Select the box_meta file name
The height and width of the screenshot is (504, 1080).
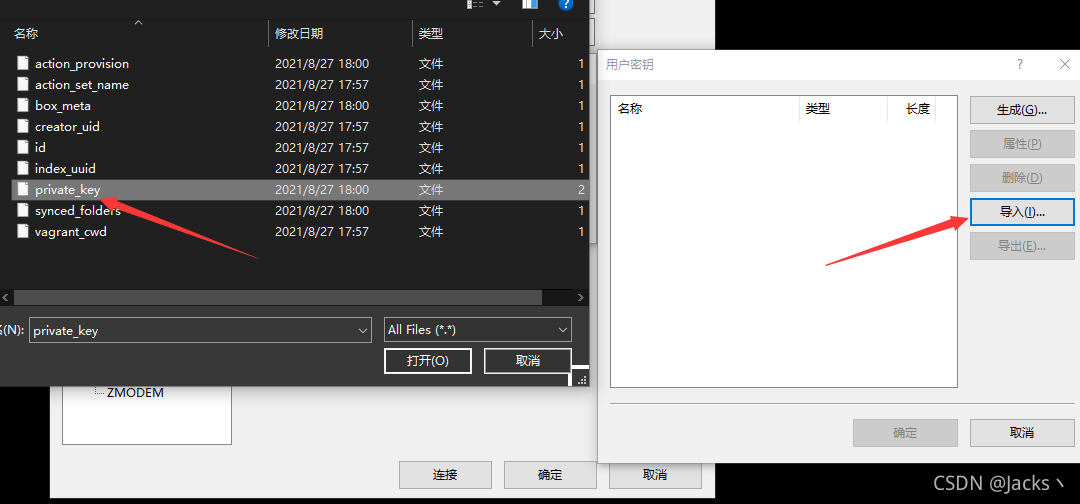(x=63, y=105)
